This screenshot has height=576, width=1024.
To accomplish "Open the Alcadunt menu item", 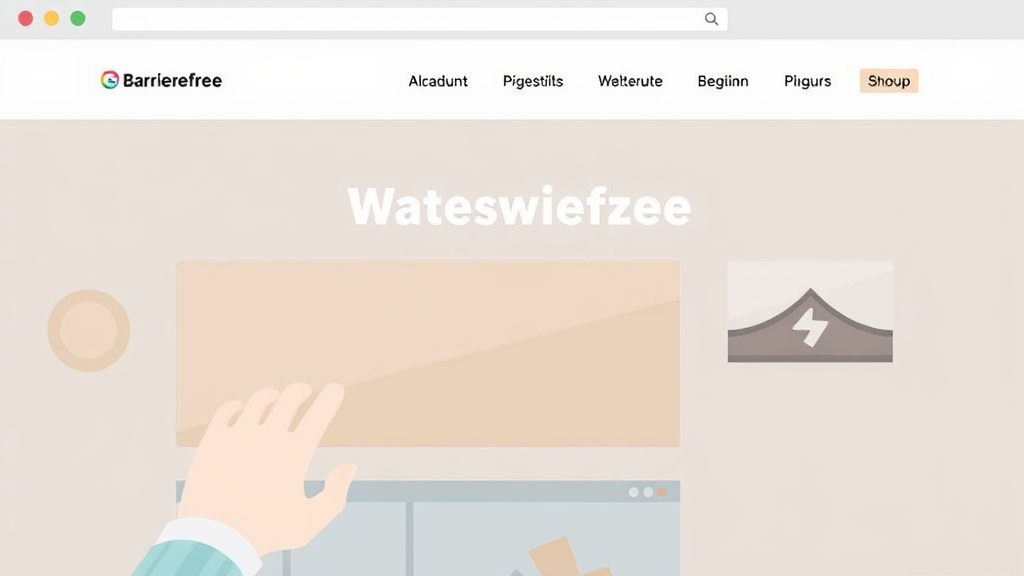I will 438,81.
